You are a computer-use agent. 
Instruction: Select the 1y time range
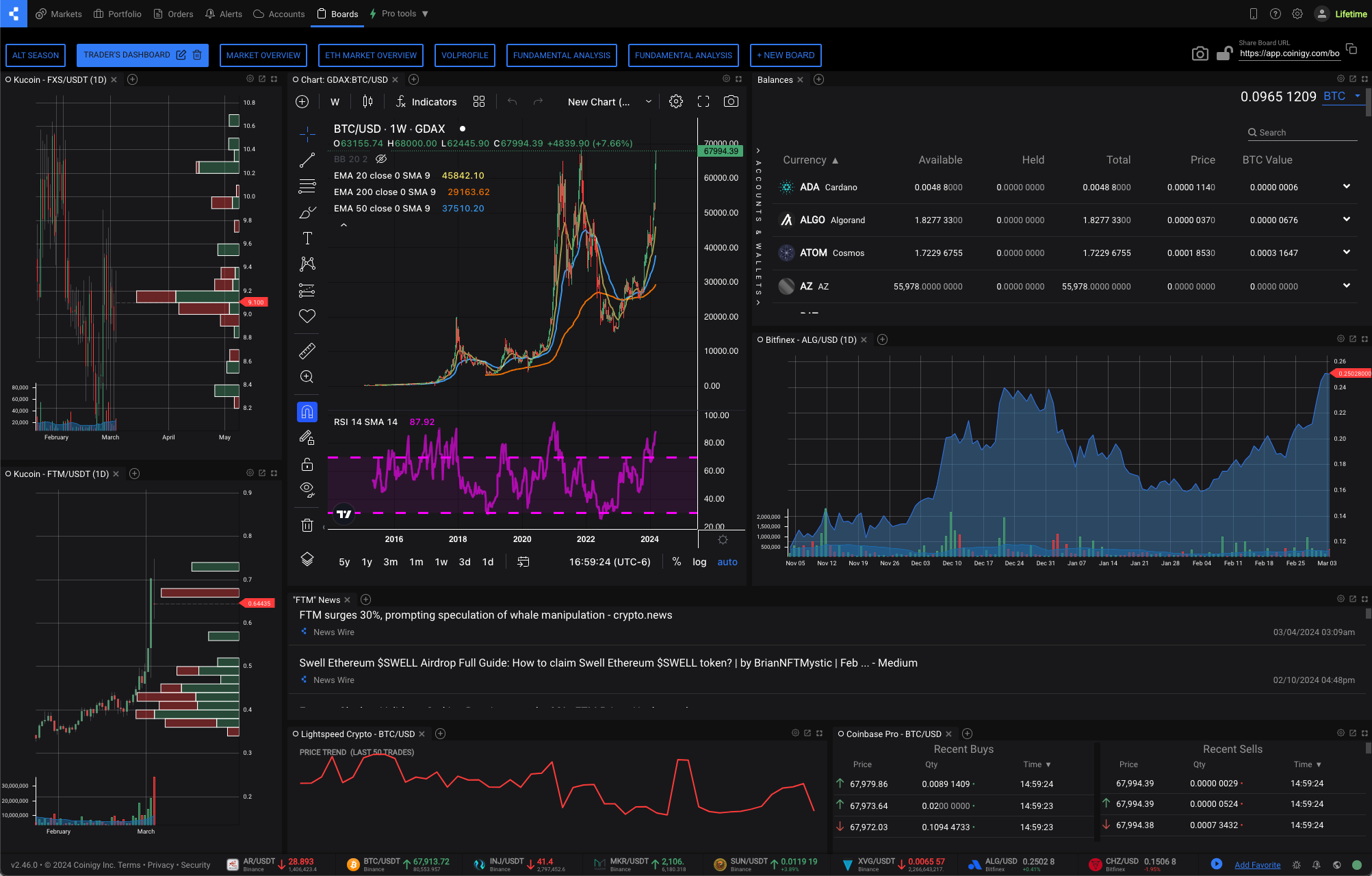(367, 562)
